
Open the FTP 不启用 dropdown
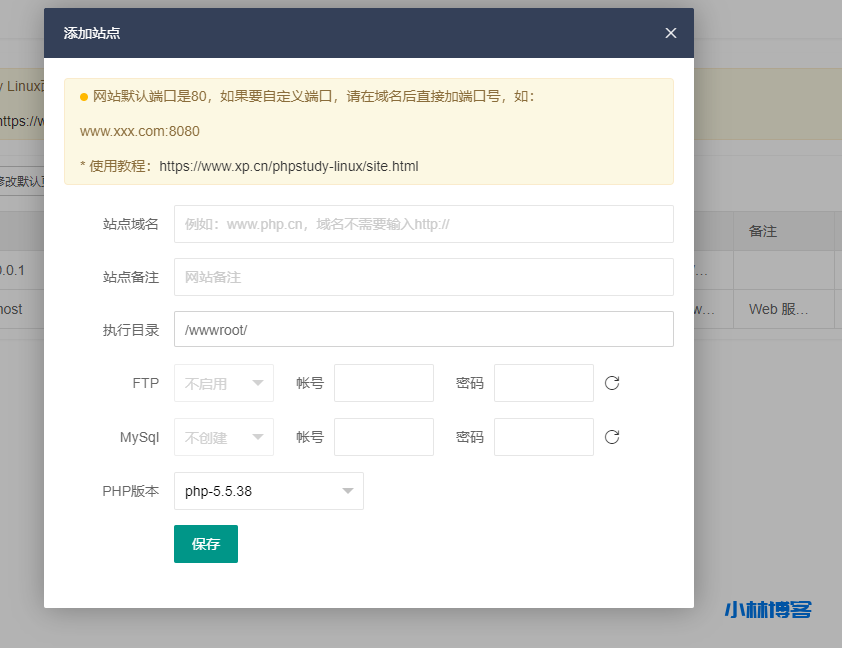pos(223,383)
